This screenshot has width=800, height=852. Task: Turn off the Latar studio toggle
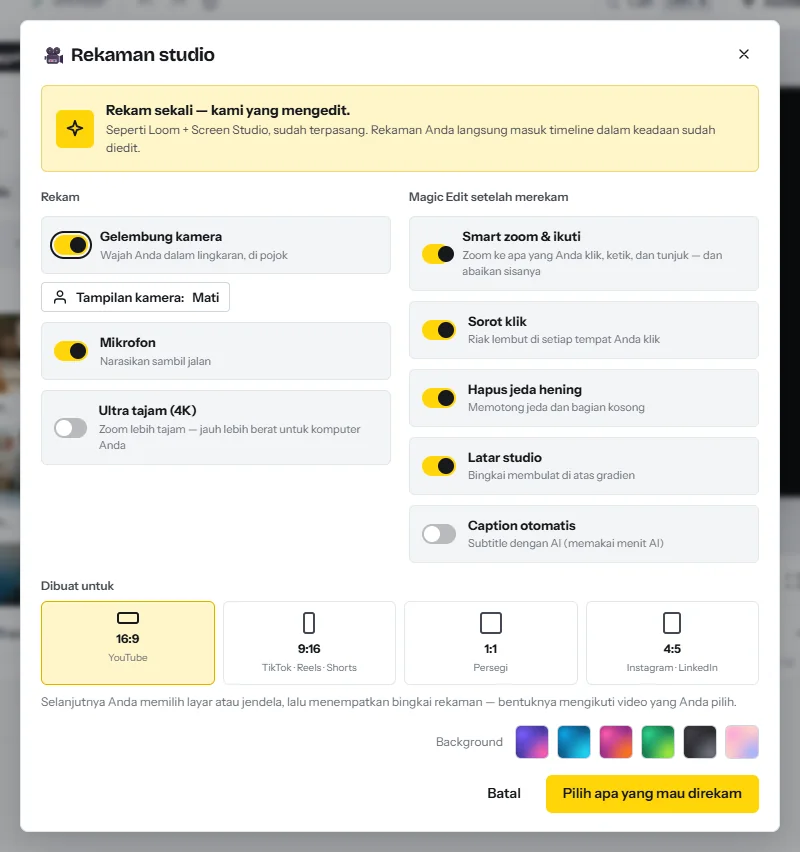439,466
